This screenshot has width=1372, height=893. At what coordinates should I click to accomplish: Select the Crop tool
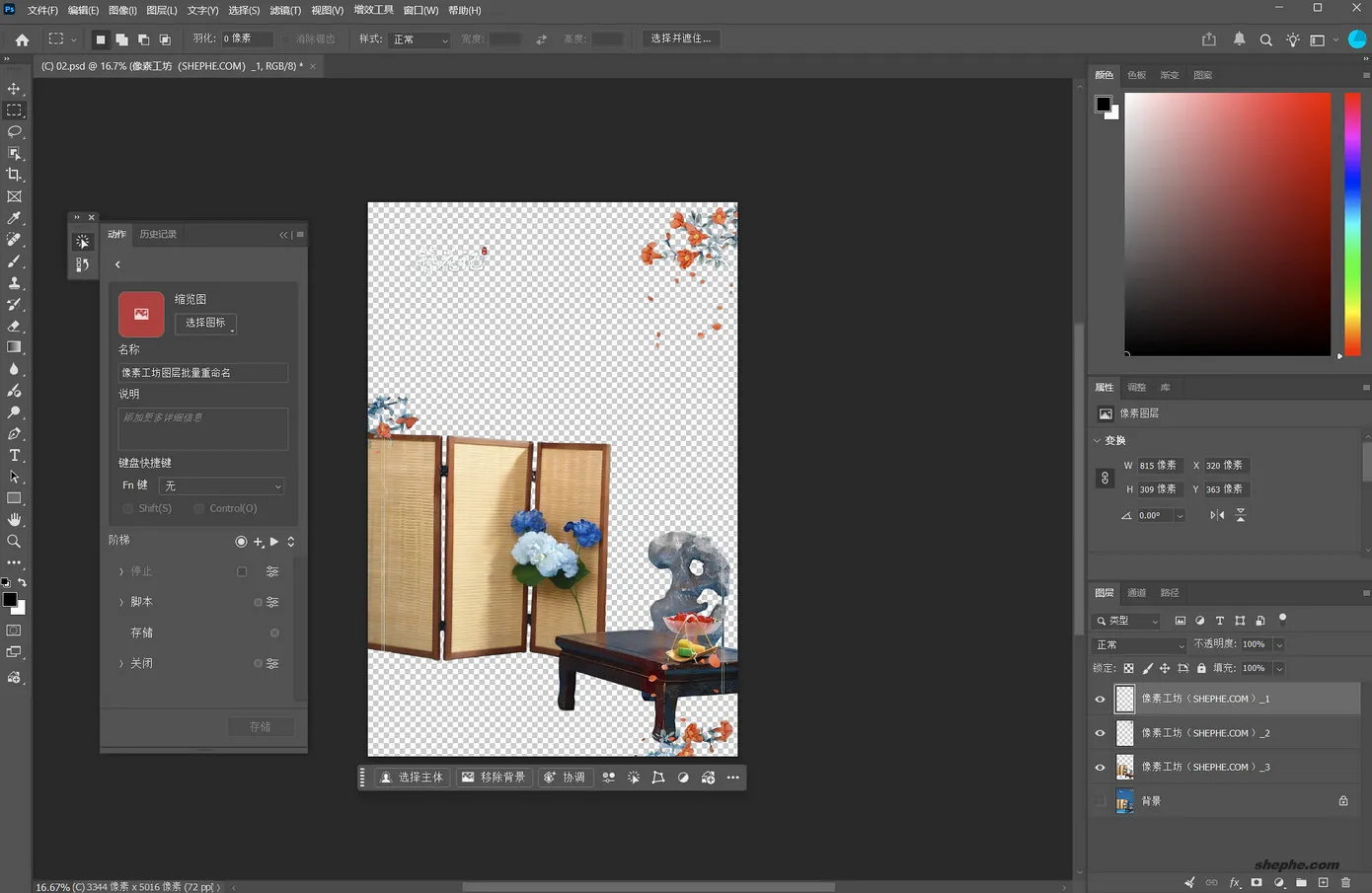tap(14, 175)
